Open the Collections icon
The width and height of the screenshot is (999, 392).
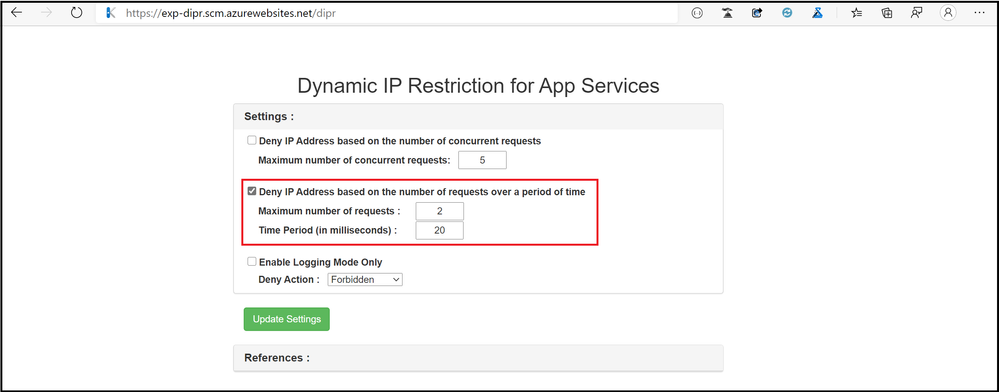[x=886, y=13]
